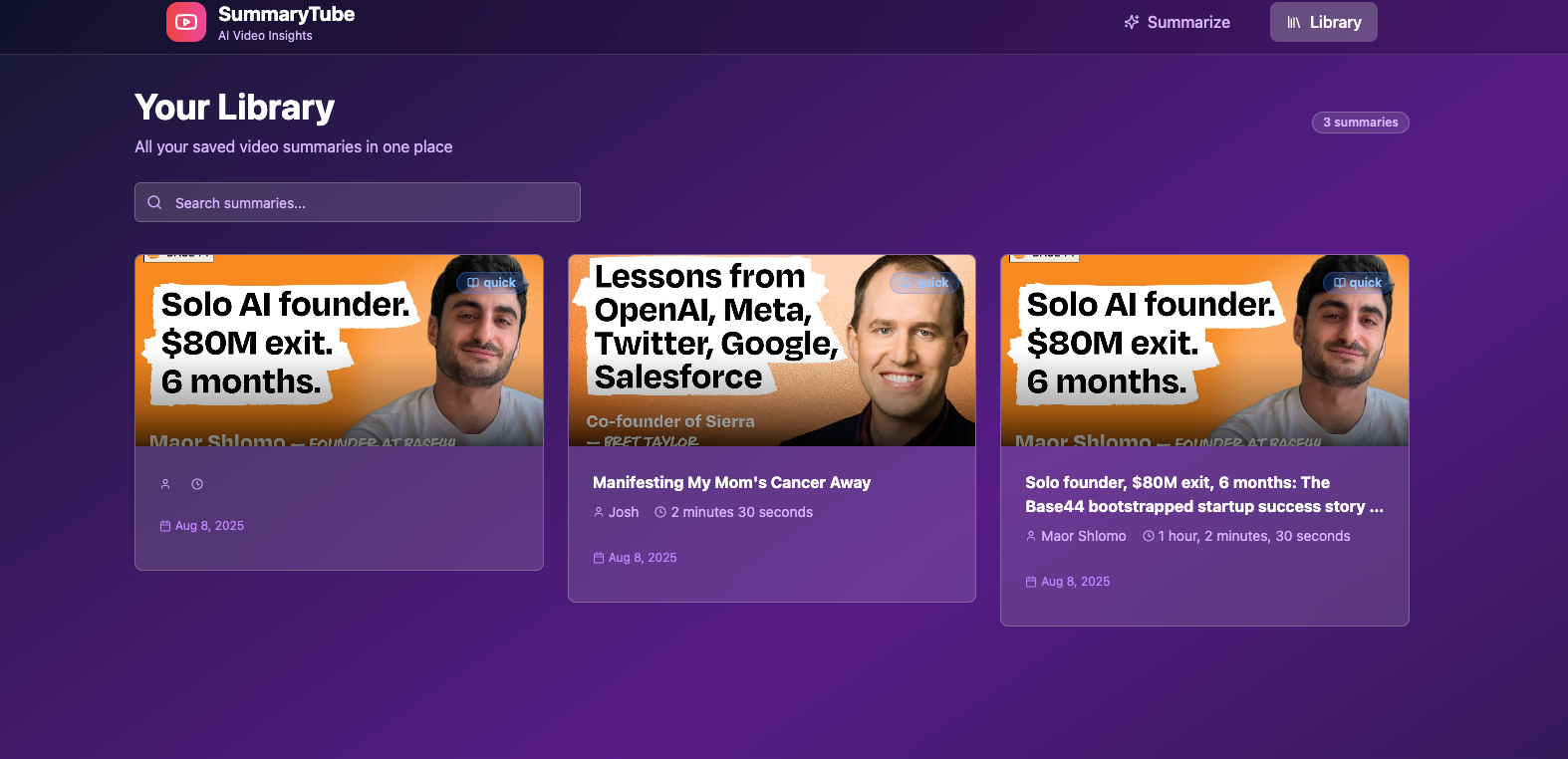Click the Your Library heading
The image size is (1568, 759).
point(235,108)
